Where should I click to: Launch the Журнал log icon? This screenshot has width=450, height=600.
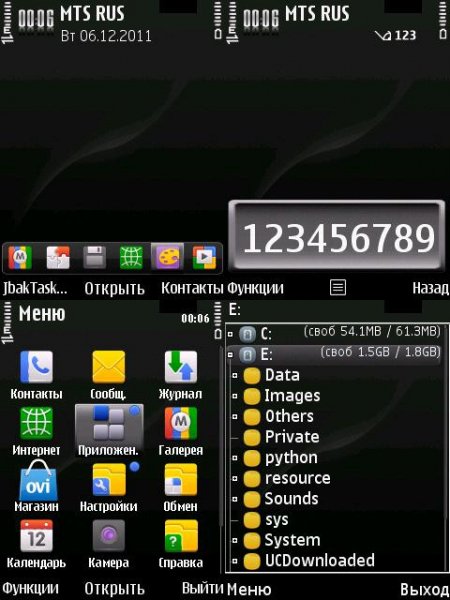[x=181, y=367]
